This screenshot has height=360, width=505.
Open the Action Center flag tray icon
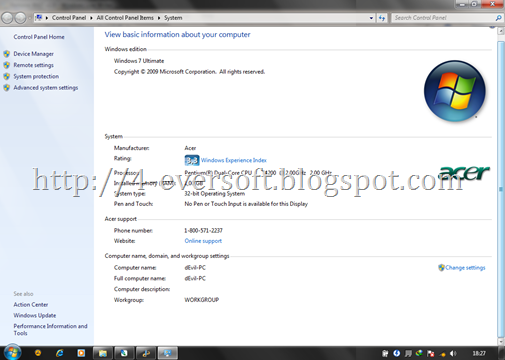tap(430, 353)
